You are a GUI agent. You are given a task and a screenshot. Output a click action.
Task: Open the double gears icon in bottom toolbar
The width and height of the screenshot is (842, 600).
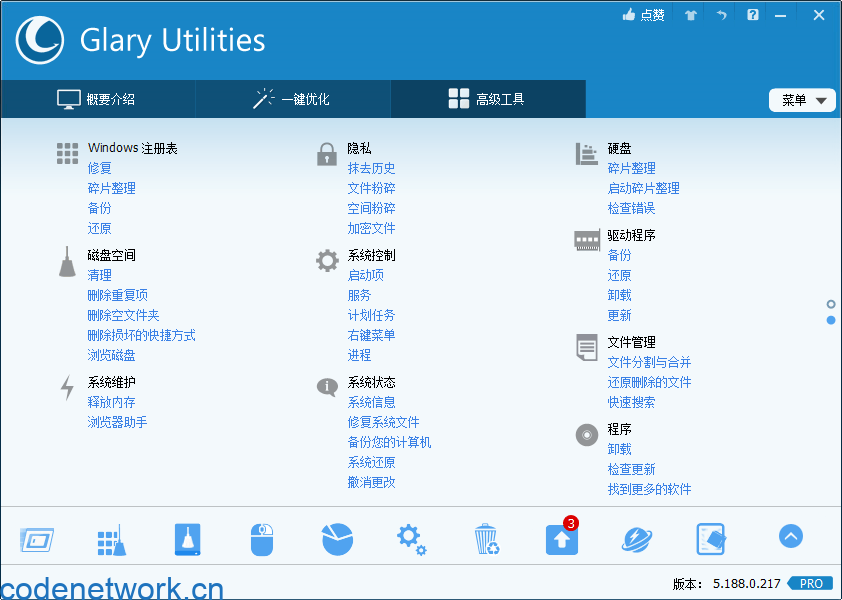412,539
